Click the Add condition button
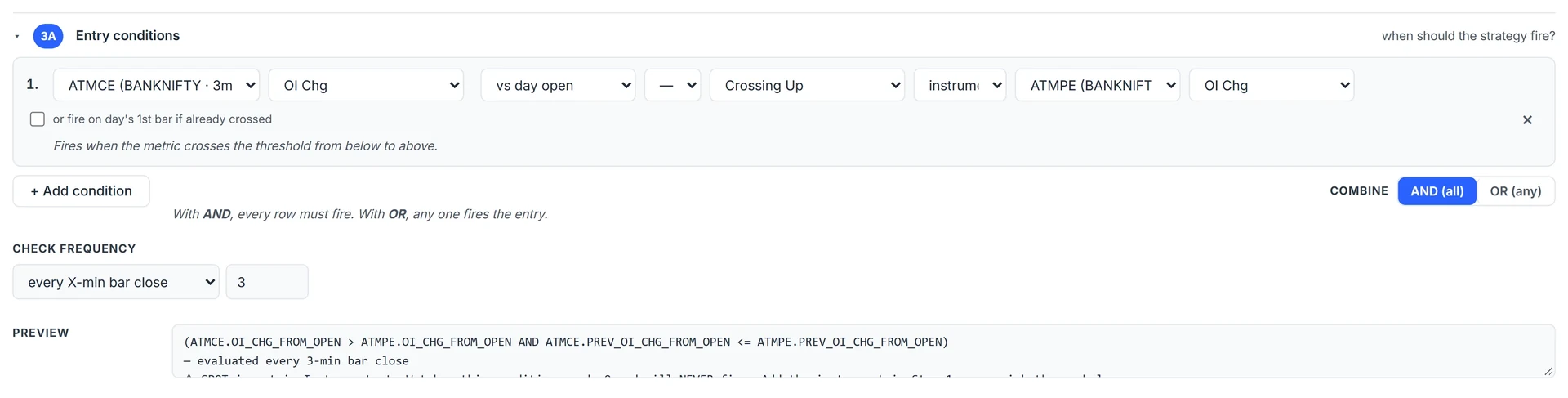The width and height of the screenshot is (1568, 398). point(81,191)
